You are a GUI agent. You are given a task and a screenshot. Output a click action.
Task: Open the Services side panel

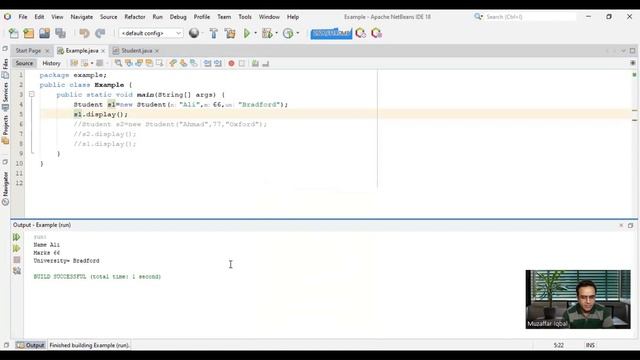point(5,96)
